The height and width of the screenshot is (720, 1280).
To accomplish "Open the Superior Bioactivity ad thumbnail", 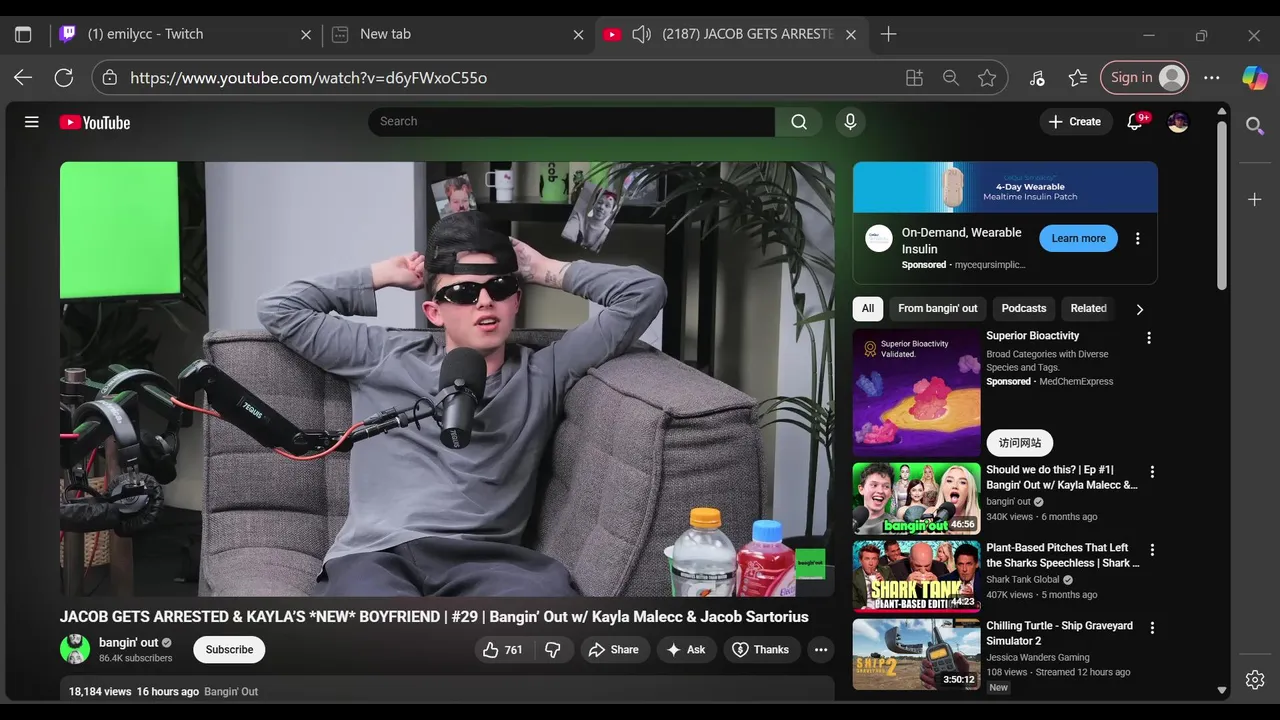I will coord(916,393).
